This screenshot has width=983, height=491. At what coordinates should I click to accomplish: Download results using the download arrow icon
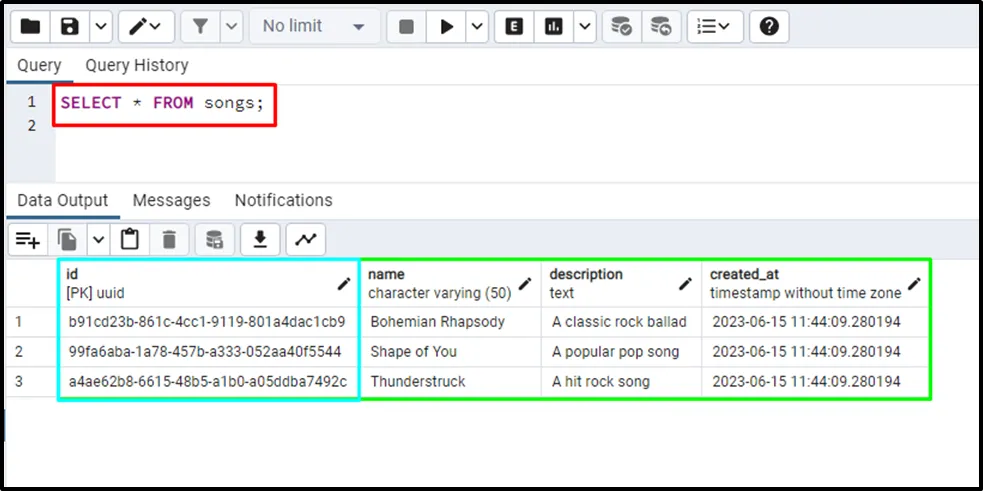260,239
